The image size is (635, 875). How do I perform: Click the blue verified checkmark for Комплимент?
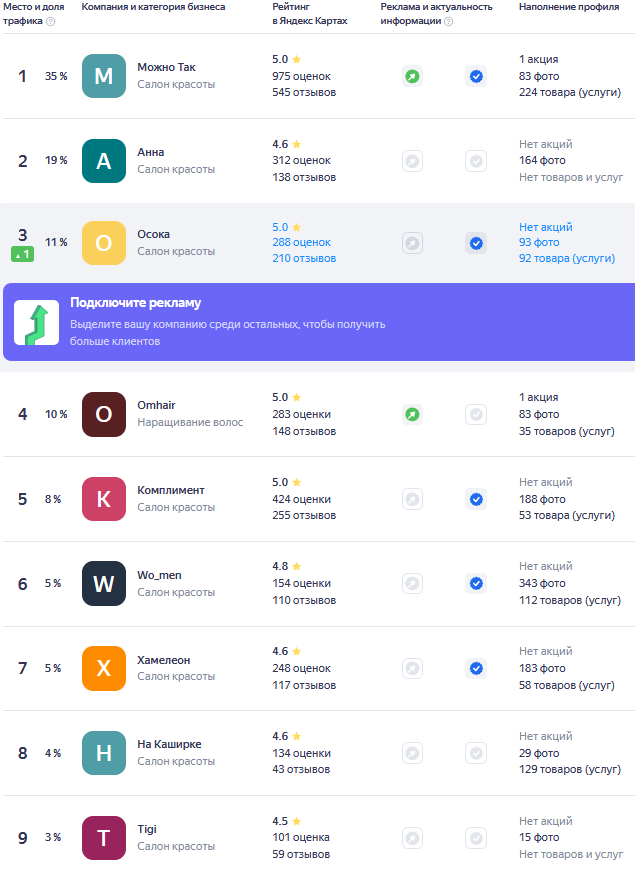tap(476, 499)
